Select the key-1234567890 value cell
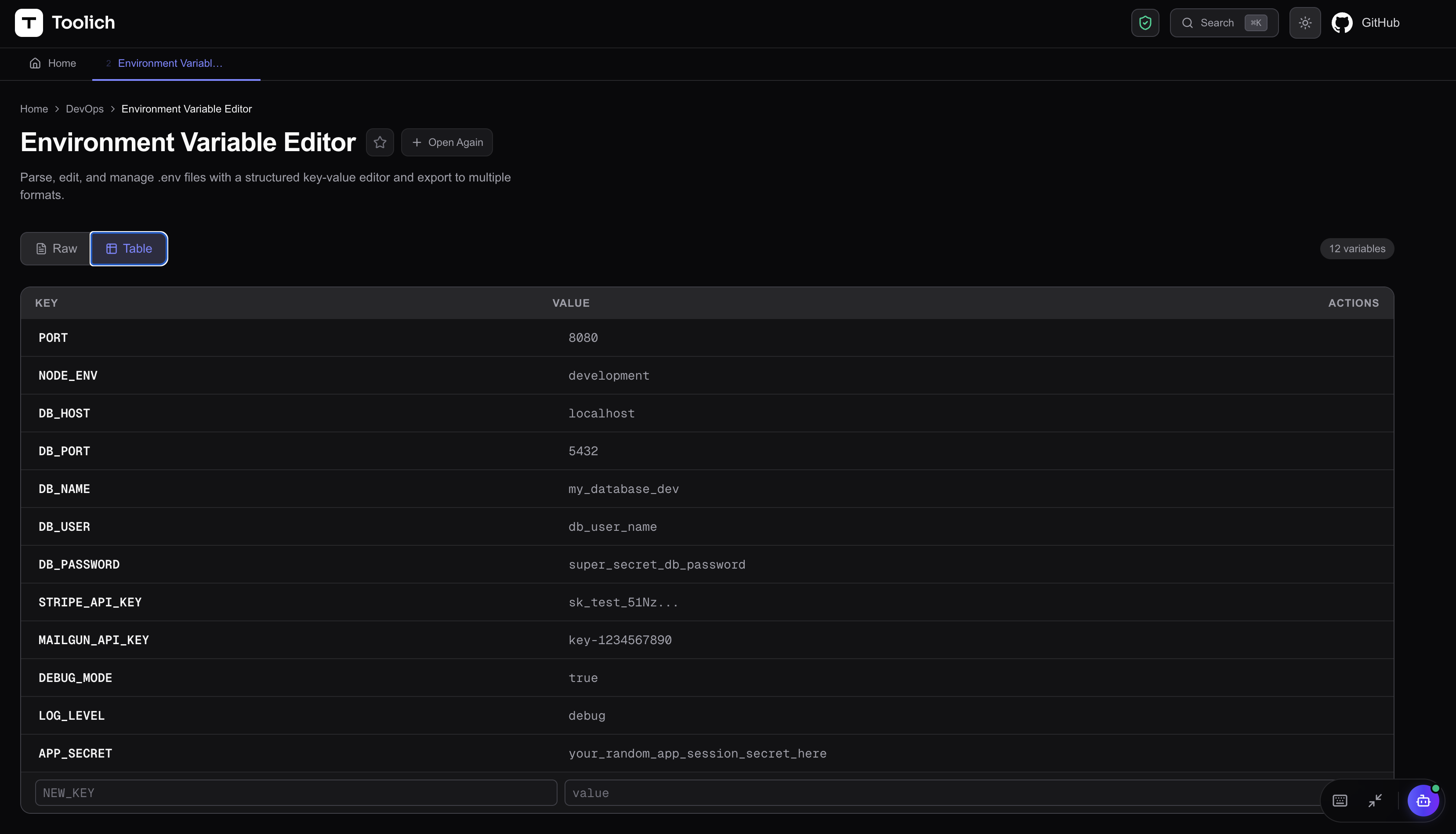This screenshot has width=1456, height=834. pyautogui.click(x=620, y=640)
